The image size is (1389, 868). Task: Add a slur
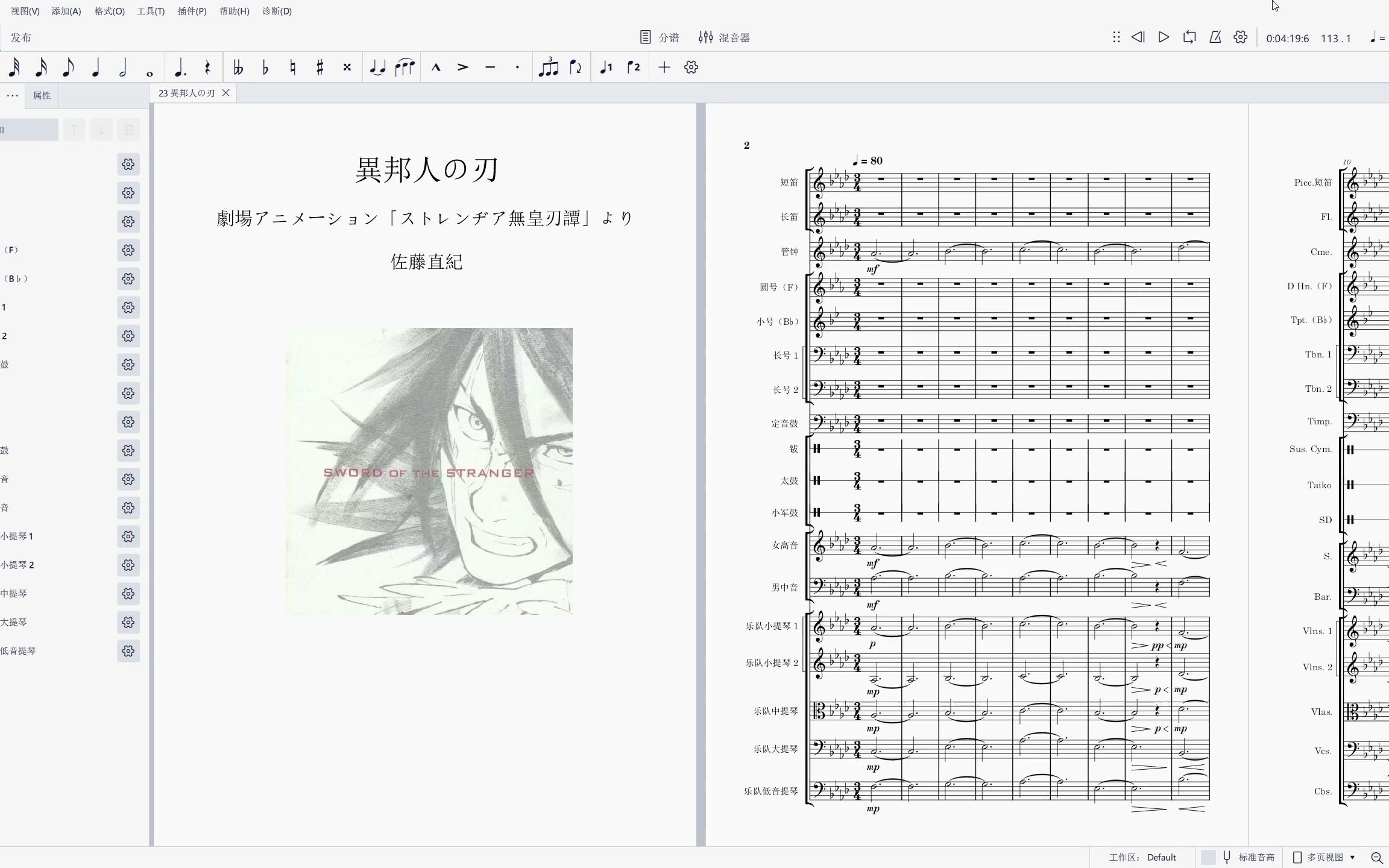pos(405,68)
